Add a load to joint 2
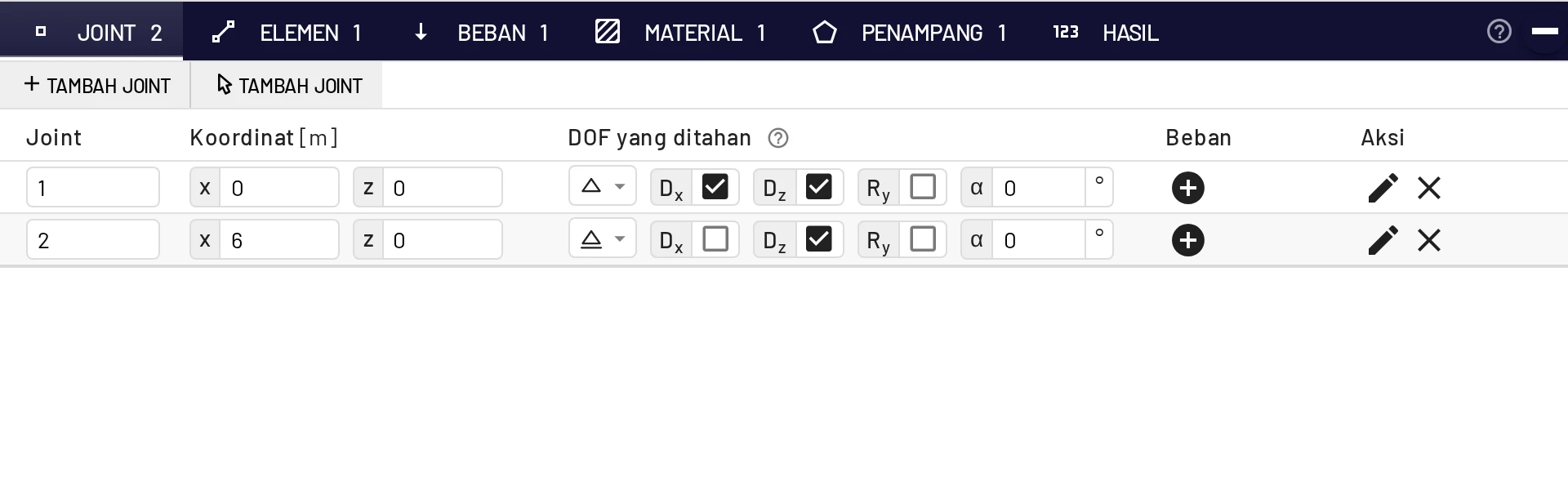 [x=1188, y=240]
